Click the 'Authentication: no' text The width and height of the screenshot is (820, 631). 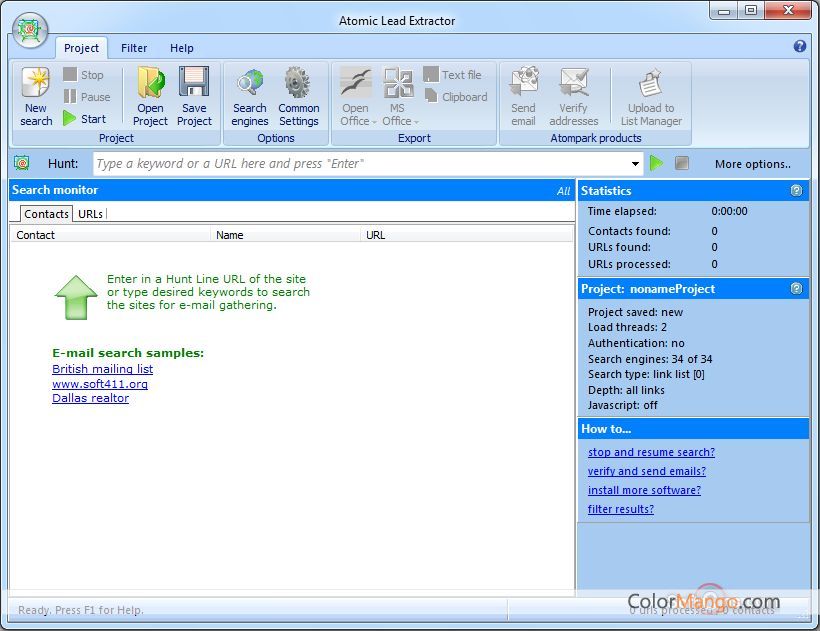tap(636, 343)
